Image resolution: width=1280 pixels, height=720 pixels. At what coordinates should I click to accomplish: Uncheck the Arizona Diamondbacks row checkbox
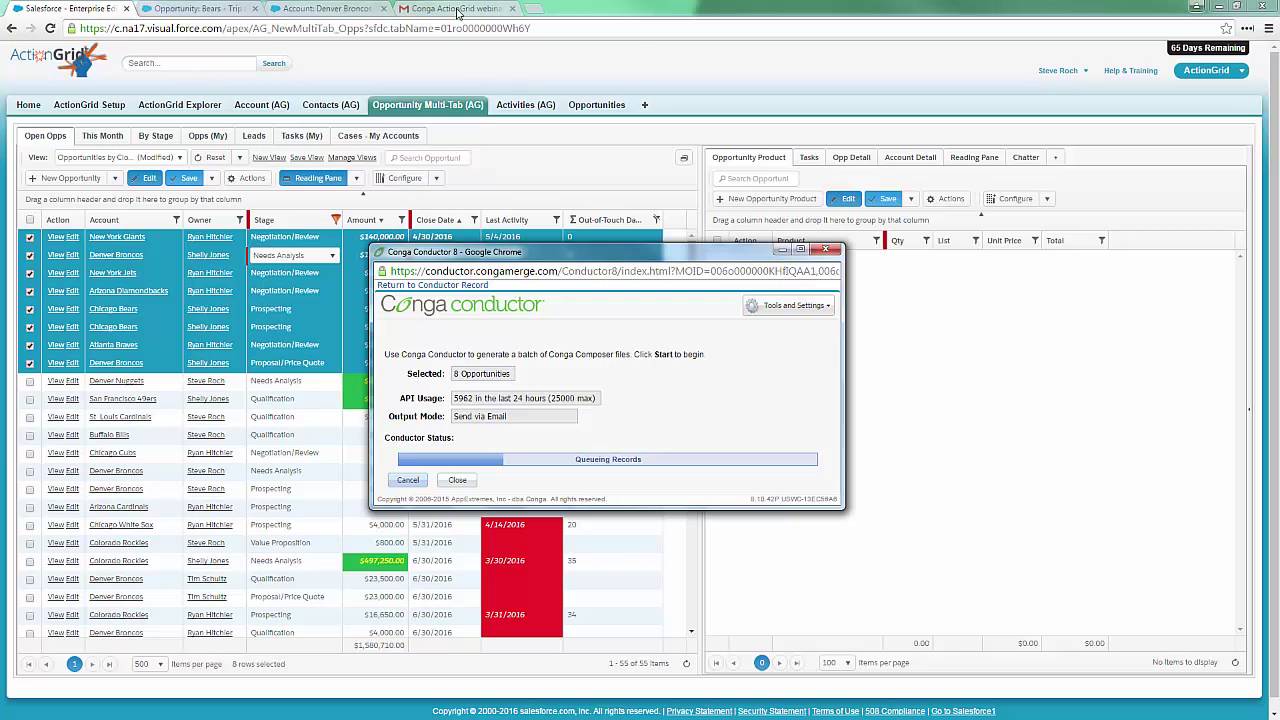point(30,291)
